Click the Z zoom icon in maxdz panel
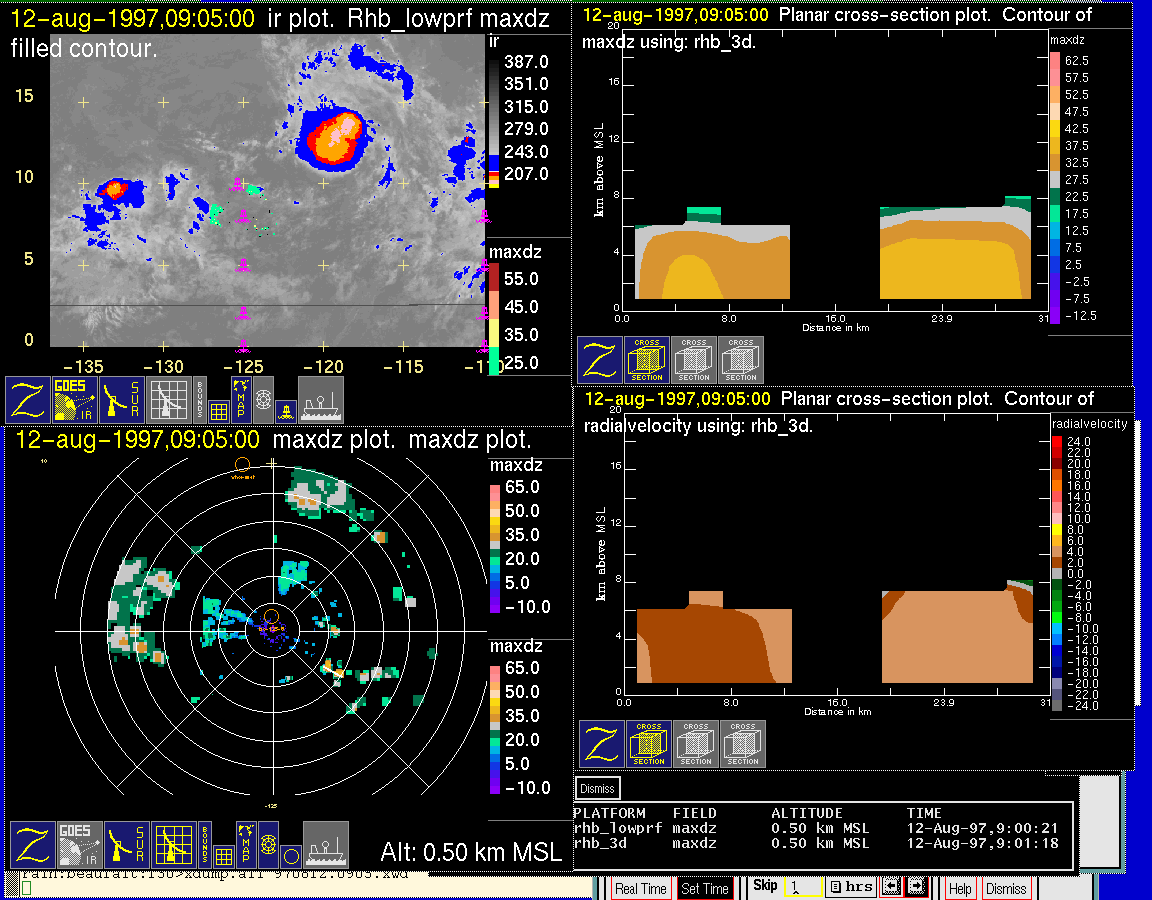This screenshot has width=1152, height=900. pos(31,845)
